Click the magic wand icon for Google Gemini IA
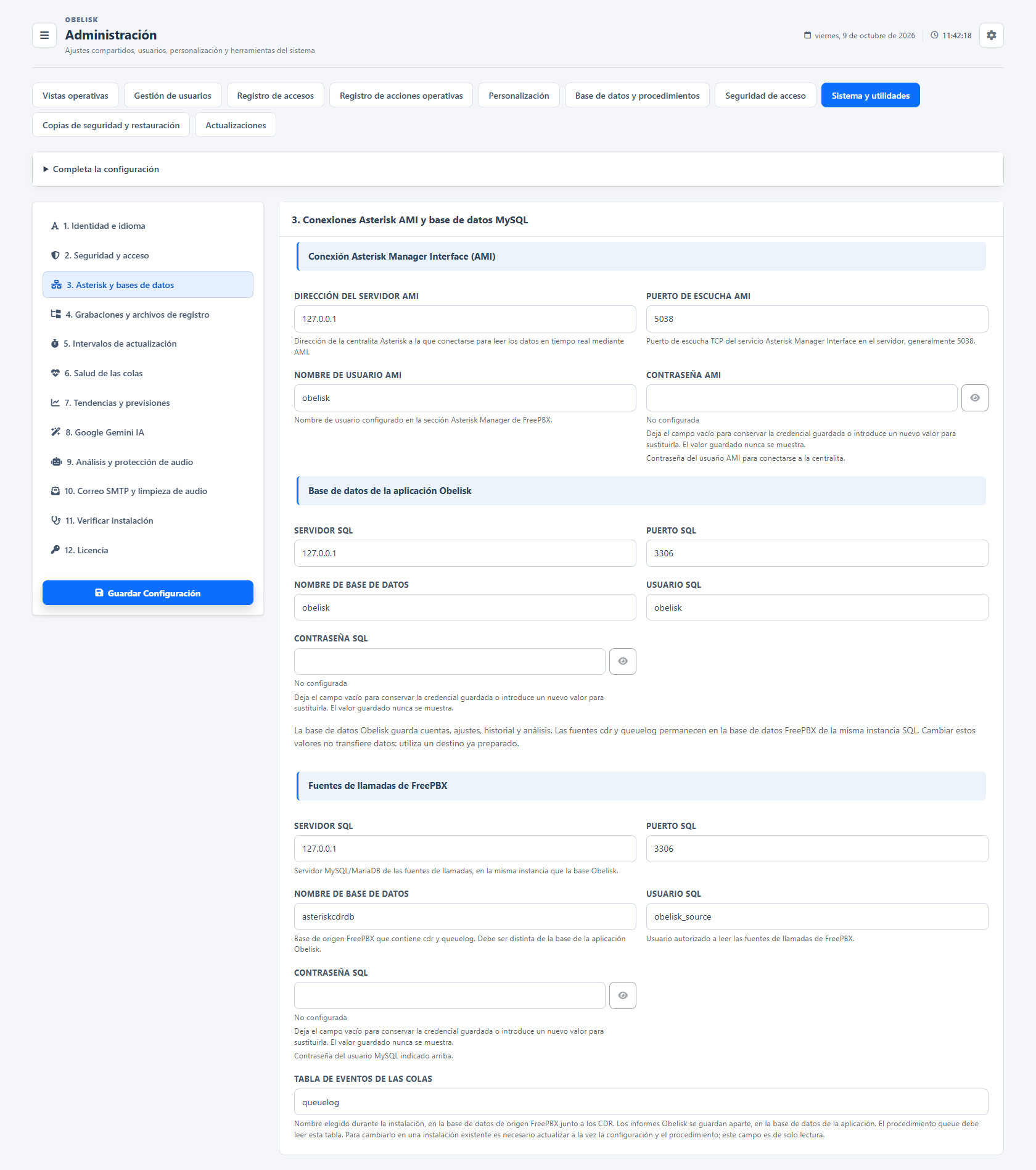The image size is (1036, 1170). point(56,432)
